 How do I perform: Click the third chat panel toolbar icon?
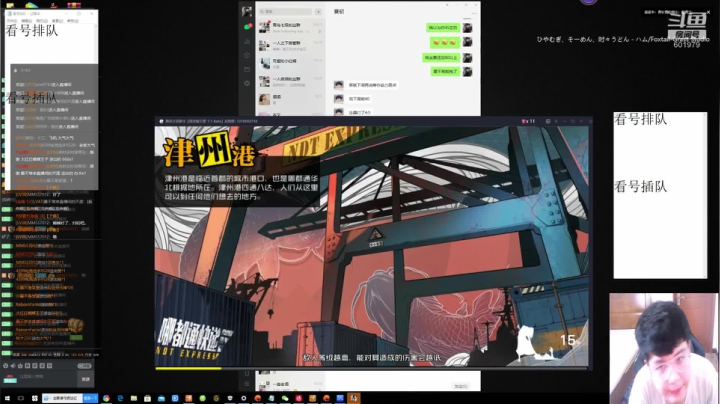click(20, 366)
